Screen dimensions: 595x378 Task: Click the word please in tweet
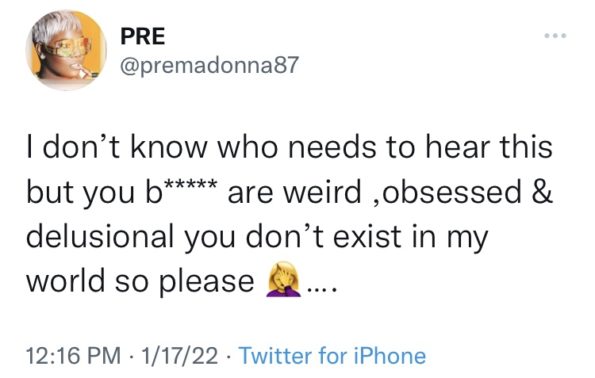coord(206,283)
